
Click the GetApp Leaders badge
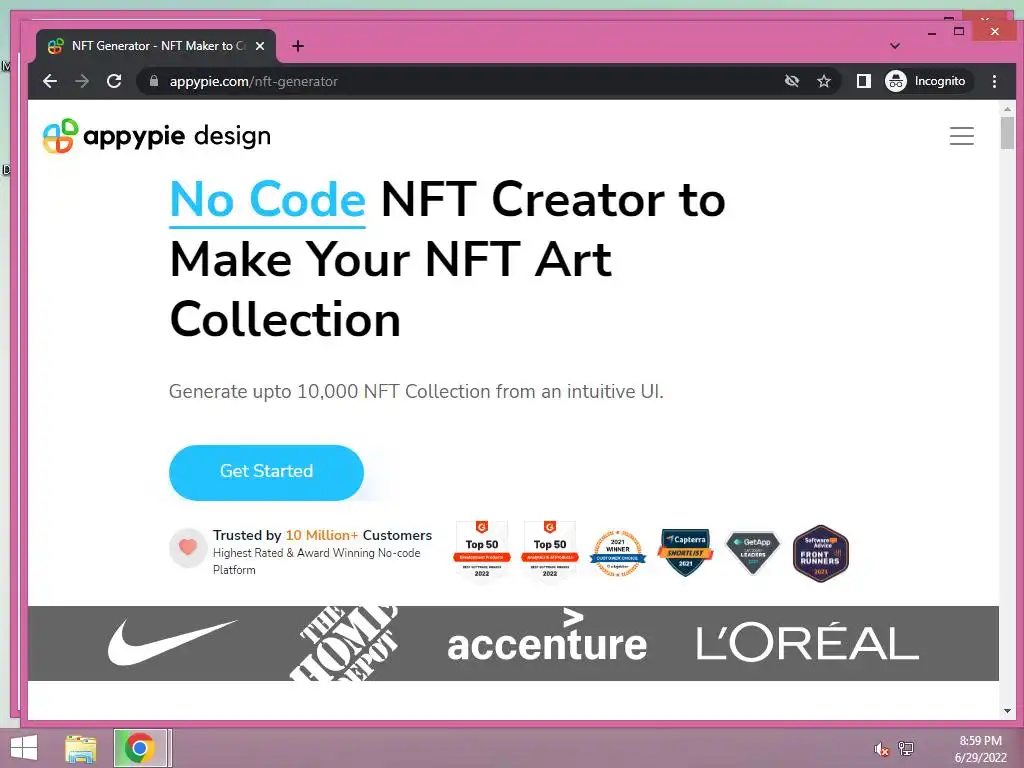(x=753, y=552)
